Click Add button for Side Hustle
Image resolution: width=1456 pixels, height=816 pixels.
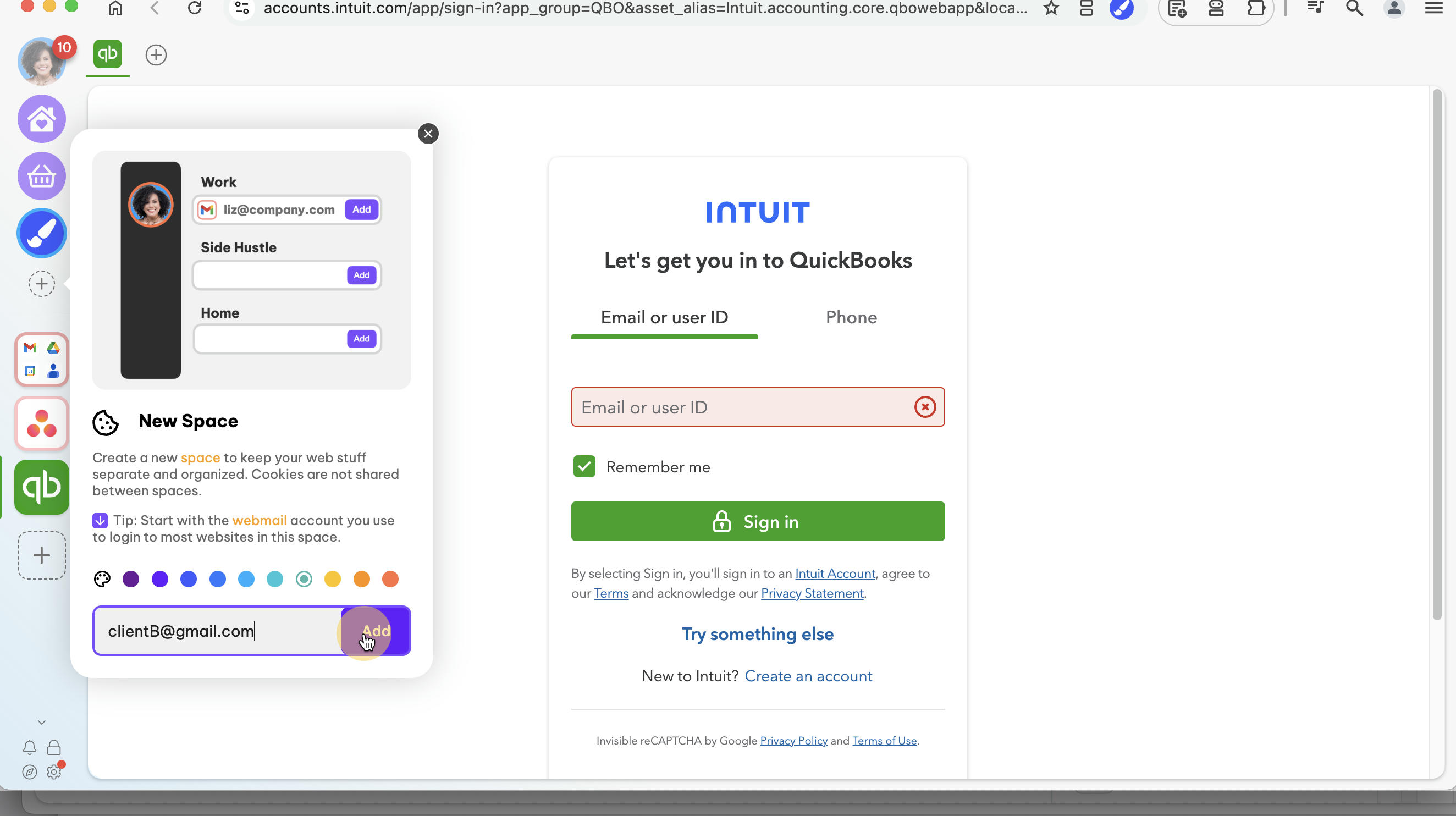[362, 275]
